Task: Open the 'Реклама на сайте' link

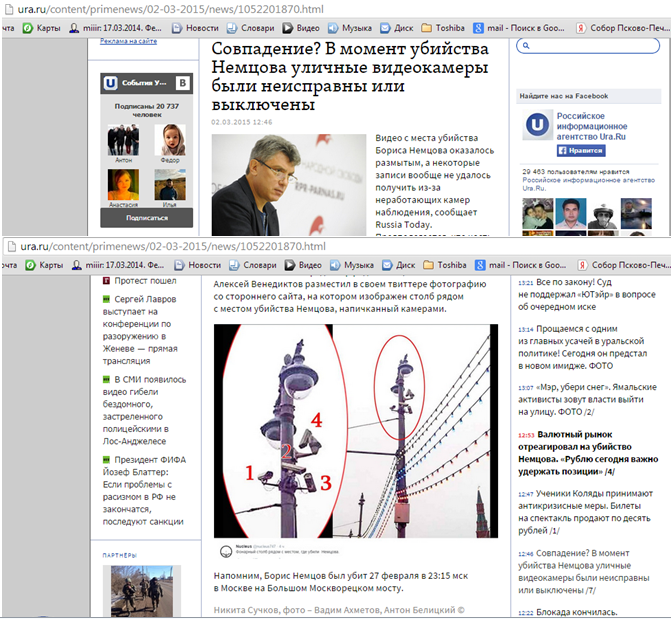Action: [x=128, y=41]
